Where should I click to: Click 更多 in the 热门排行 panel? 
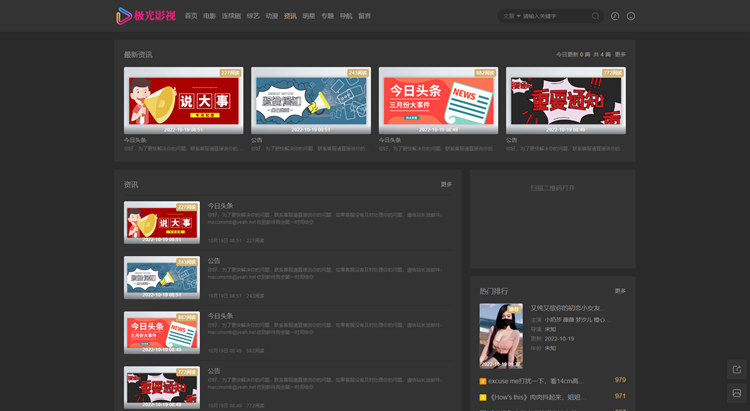pos(620,291)
